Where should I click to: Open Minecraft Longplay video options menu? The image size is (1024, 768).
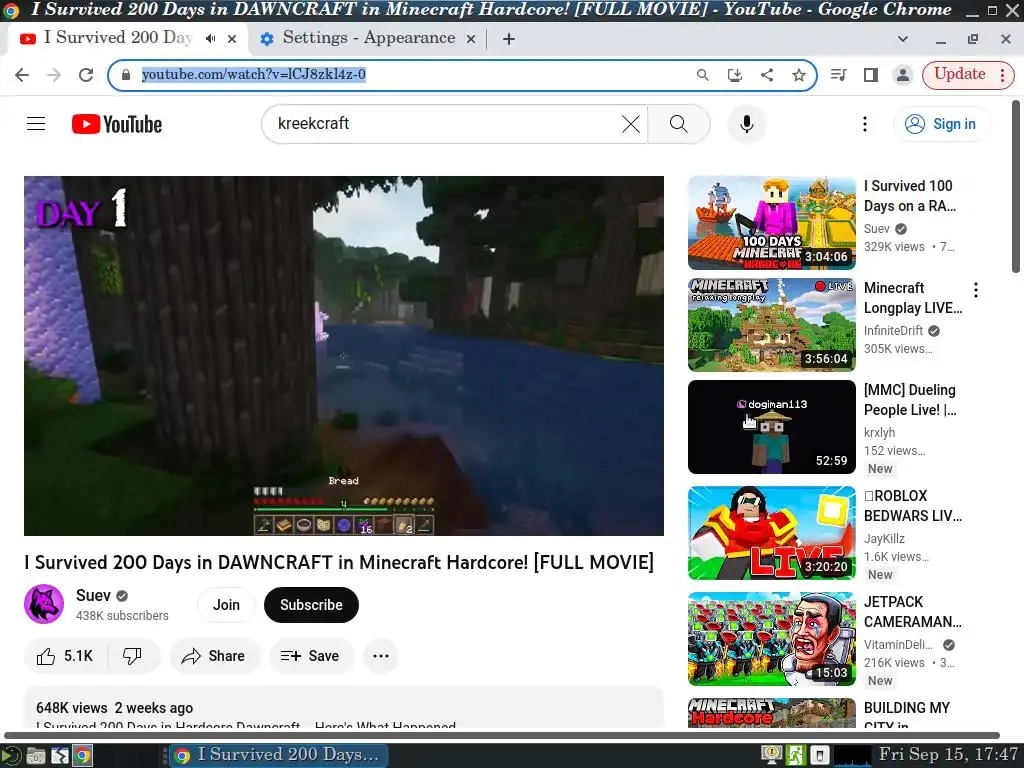pos(976,290)
